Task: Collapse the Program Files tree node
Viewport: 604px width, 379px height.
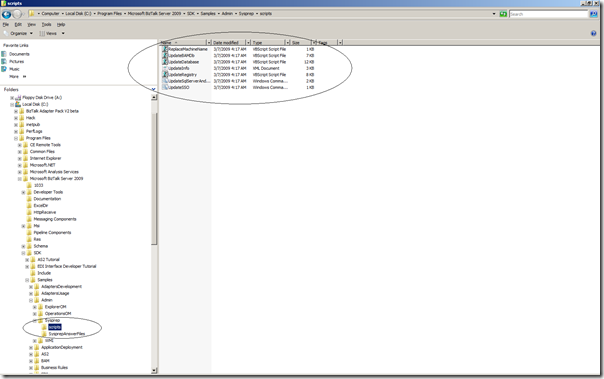Action: tap(16, 138)
